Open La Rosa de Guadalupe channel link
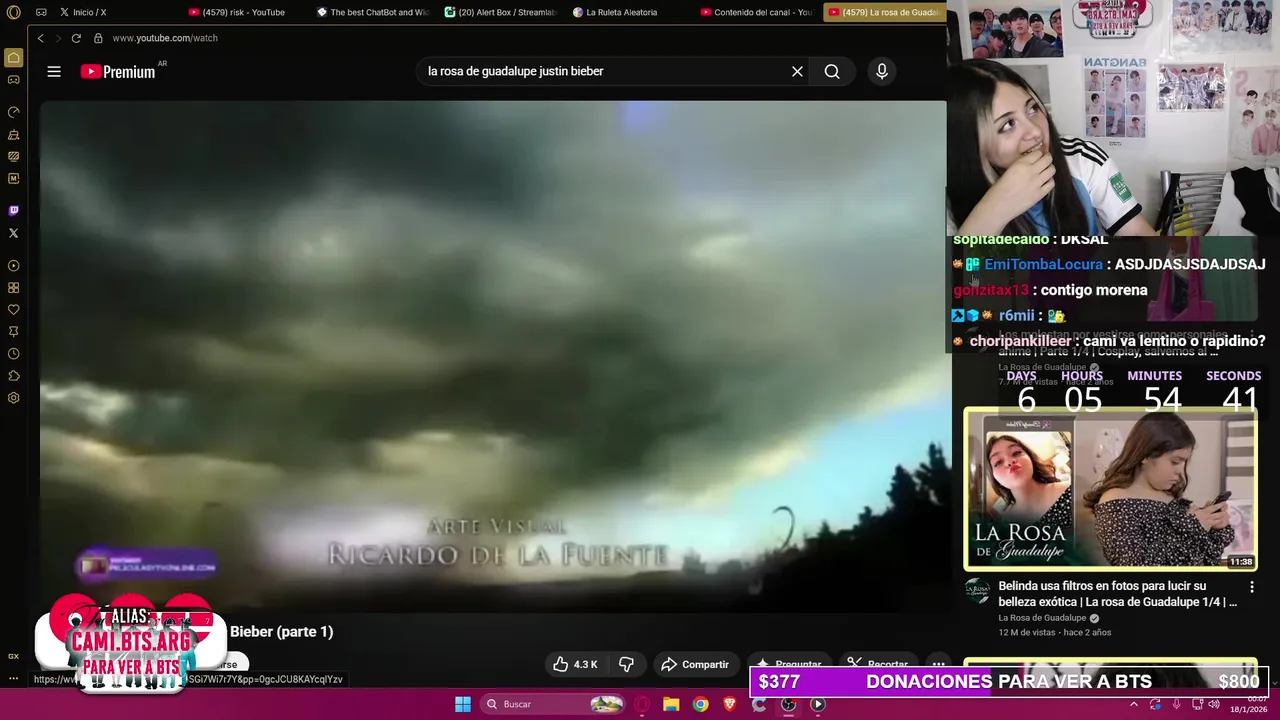 point(1042,618)
